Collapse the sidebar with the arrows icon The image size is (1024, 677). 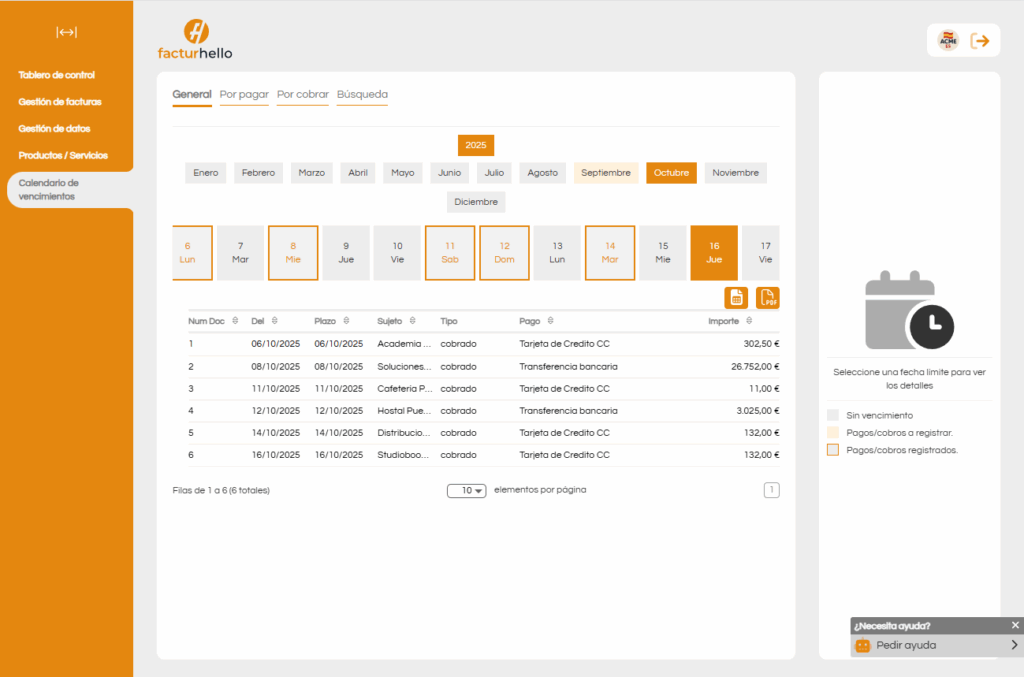(x=66, y=33)
